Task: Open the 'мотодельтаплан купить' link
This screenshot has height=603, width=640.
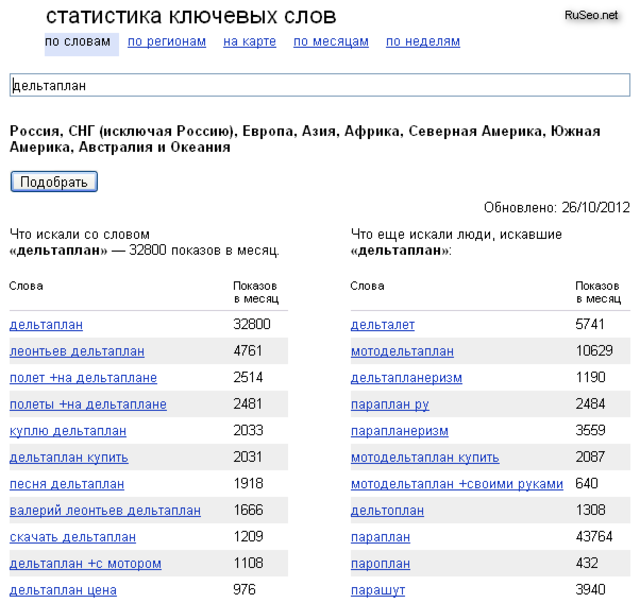Action: [425, 457]
